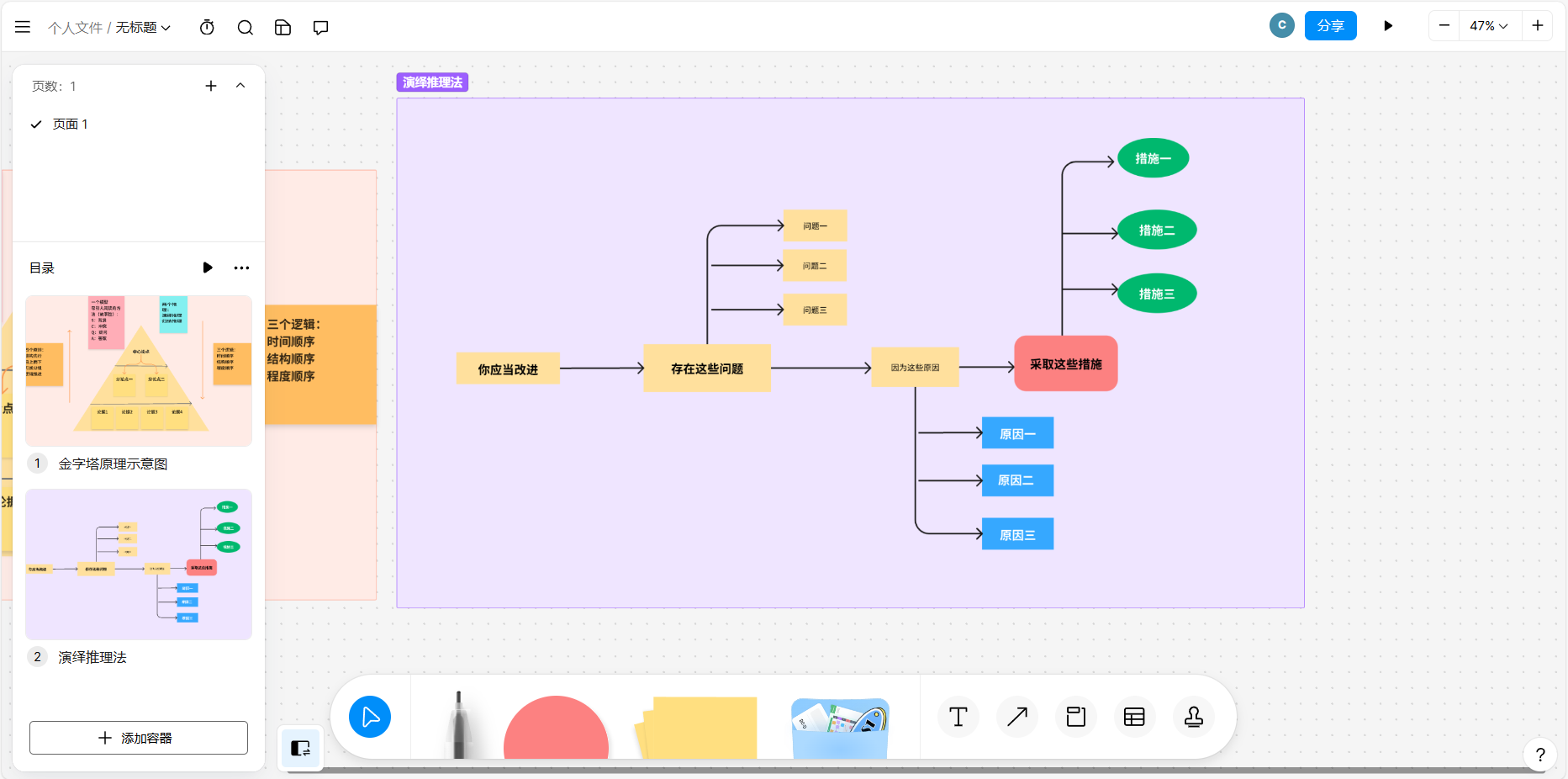Open the 目录 more options menu
Viewport: 1568px width, 779px height.
(x=241, y=268)
